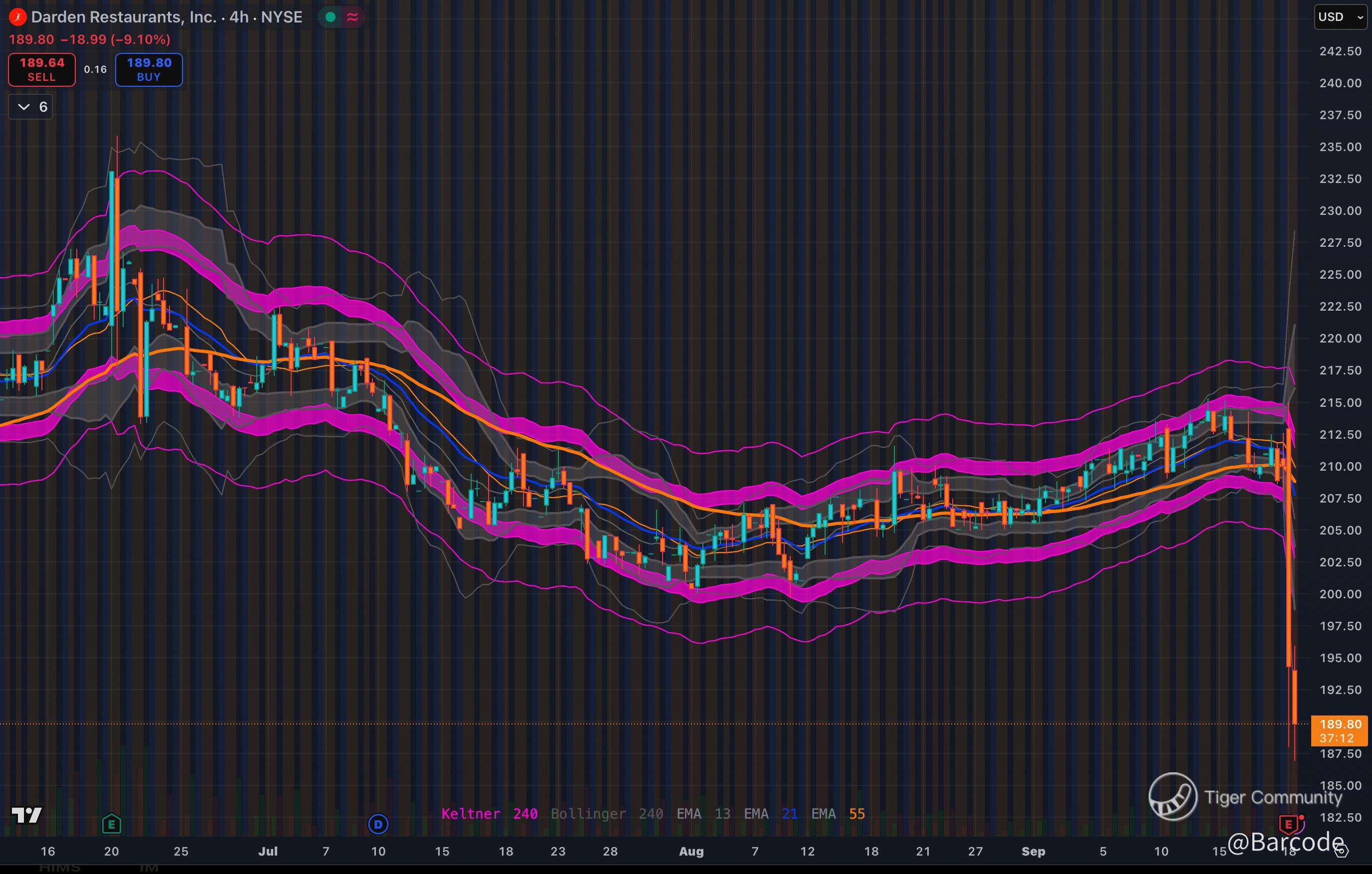The image size is (1372, 874).
Task: Click the red Darden Restaurants logo icon
Action: coord(17,17)
